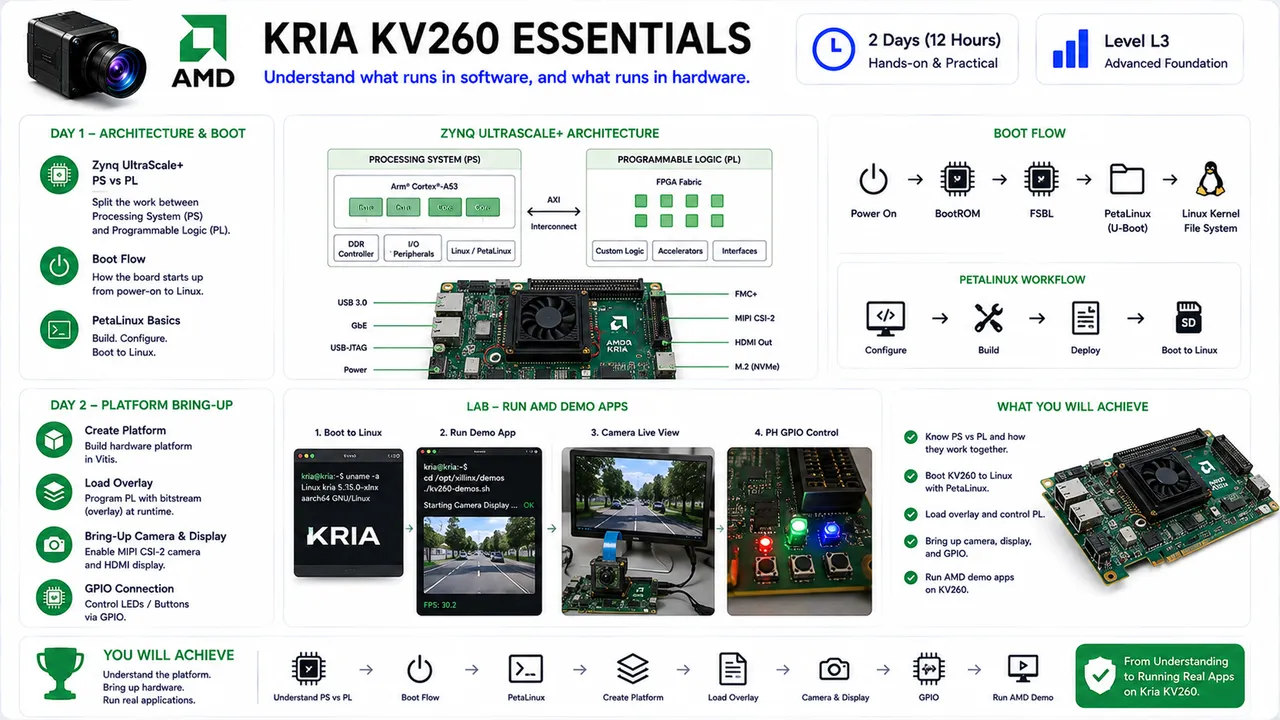Click the MIPI CSI-2 connector label
This screenshot has height=720, width=1280.
pos(754,318)
